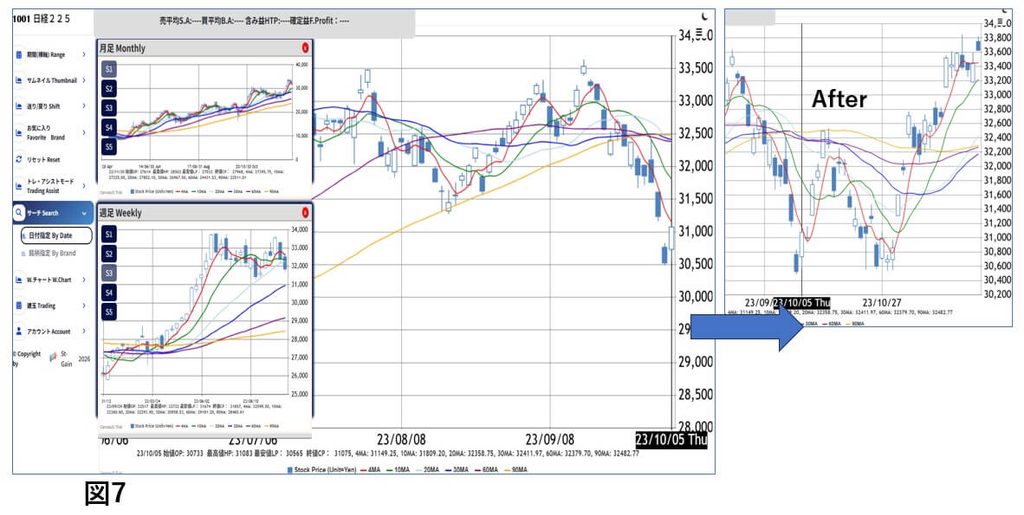Image resolution: width=1024 pixels, height=515 pixels.
Task: Click the Reset label
Action: tap(43, 160)
